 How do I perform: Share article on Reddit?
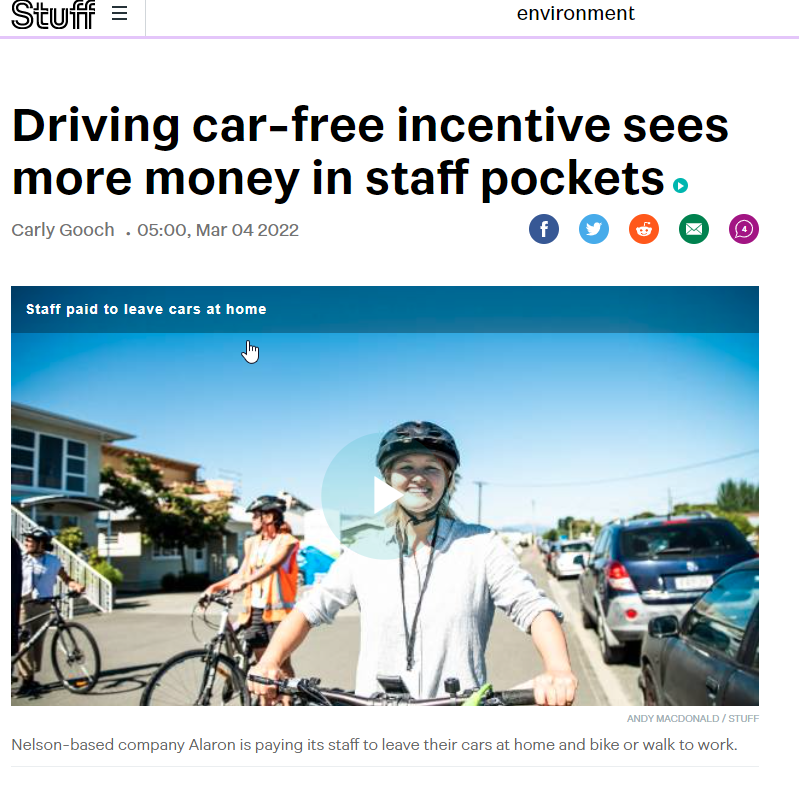(644, 229)
